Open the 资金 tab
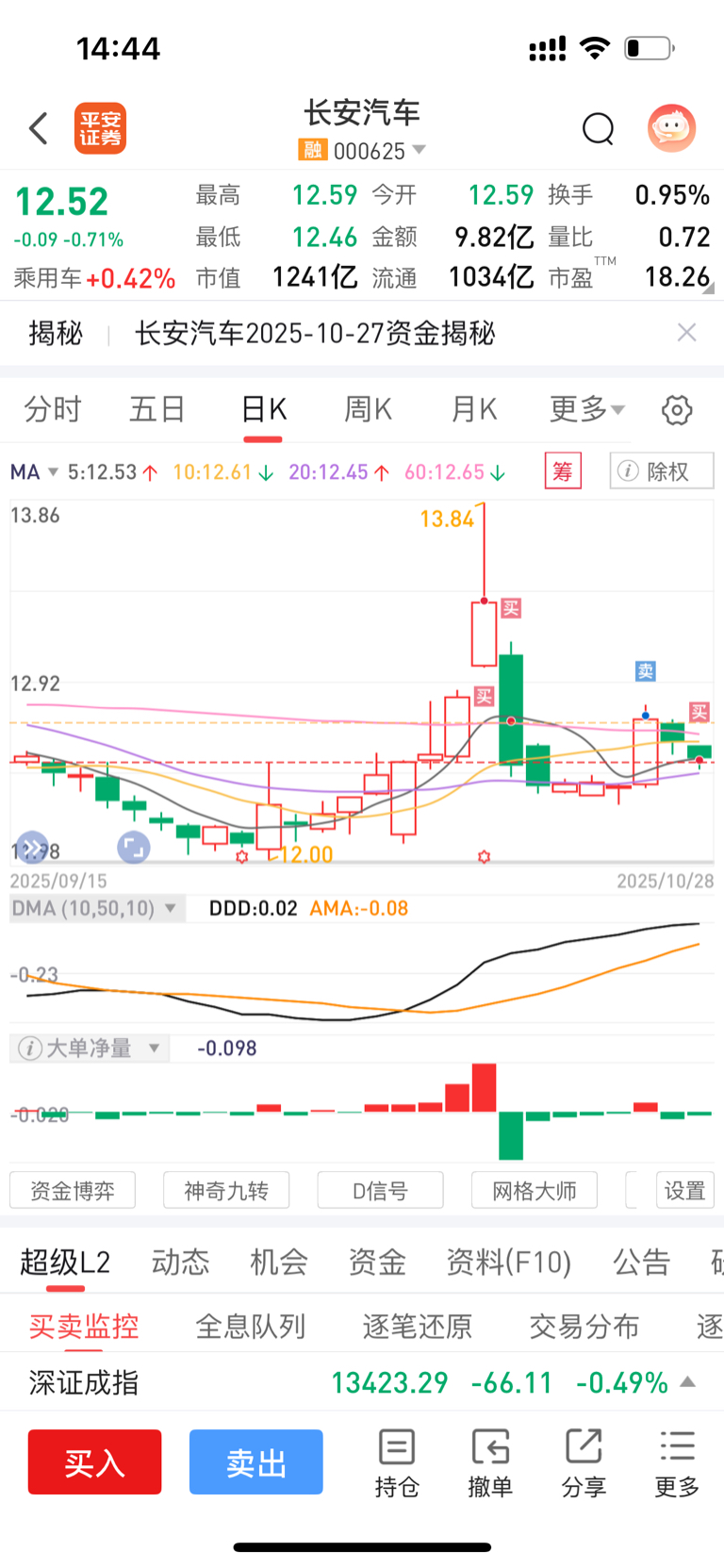This screenshot has width=724, height=1568. [377, 1262]
